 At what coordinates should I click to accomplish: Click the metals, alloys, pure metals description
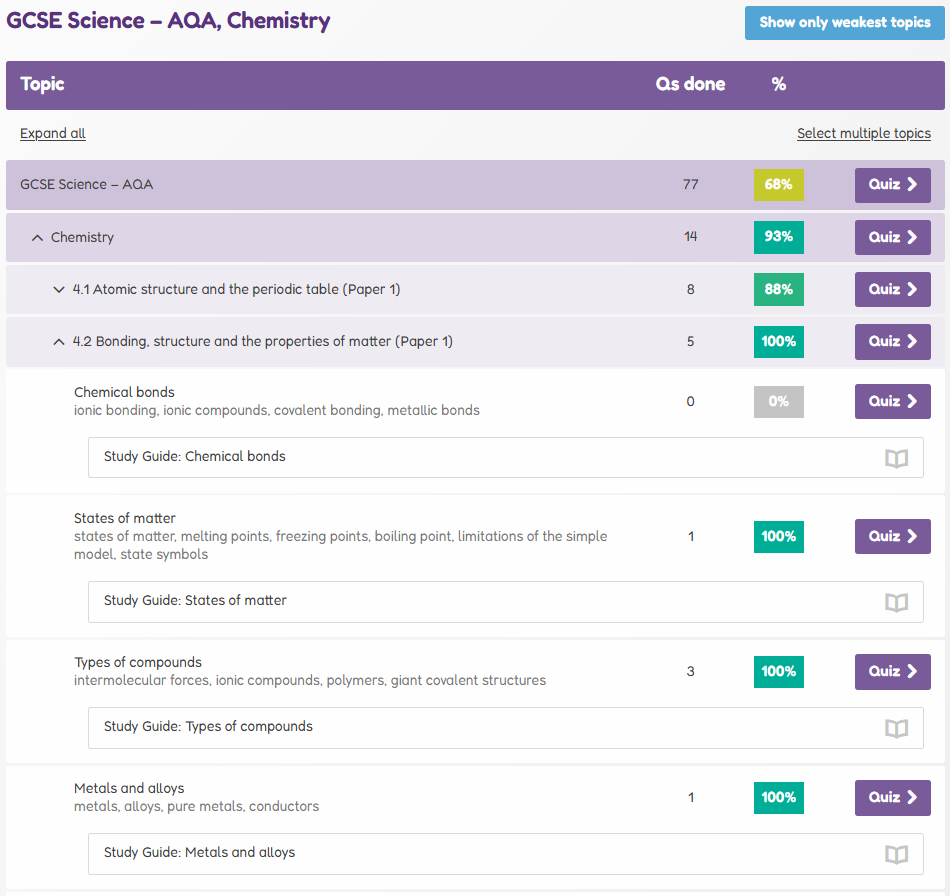(x=196, y=807)
